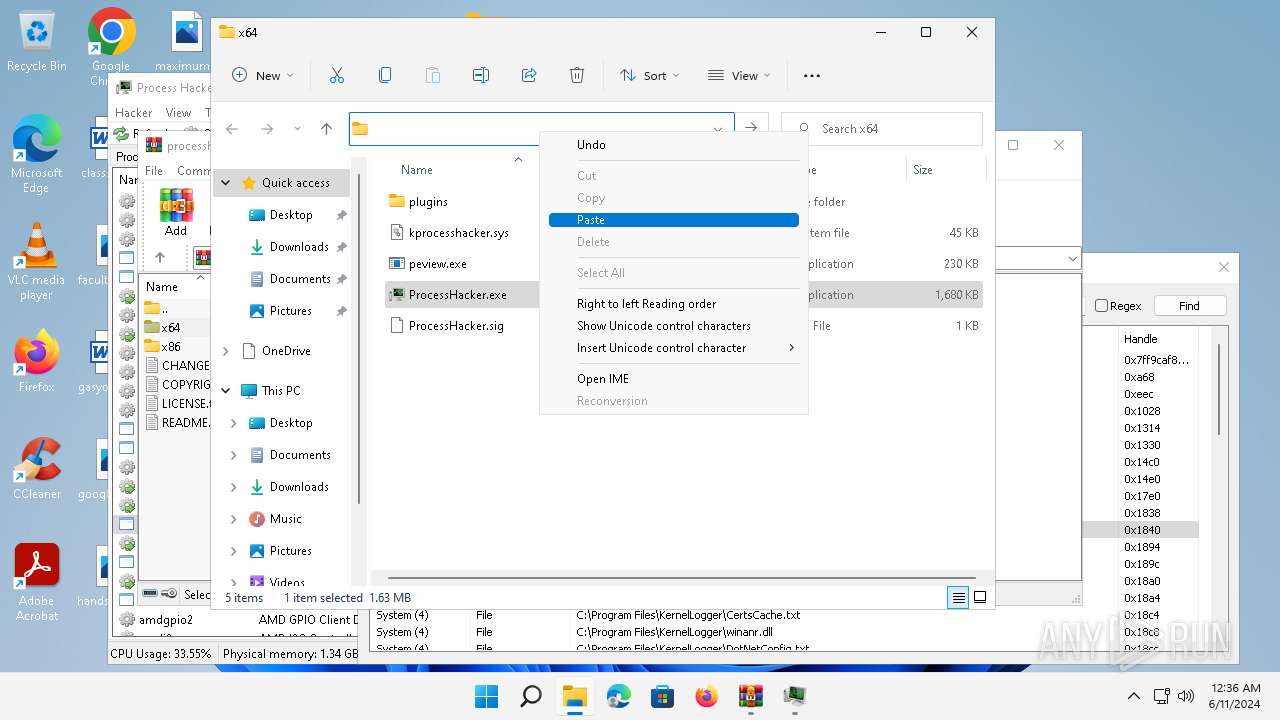The width and height of the screenshot is (1280, 720).
Task: Open the Recycle Bin desktop icon
Action: click(37, 42)
